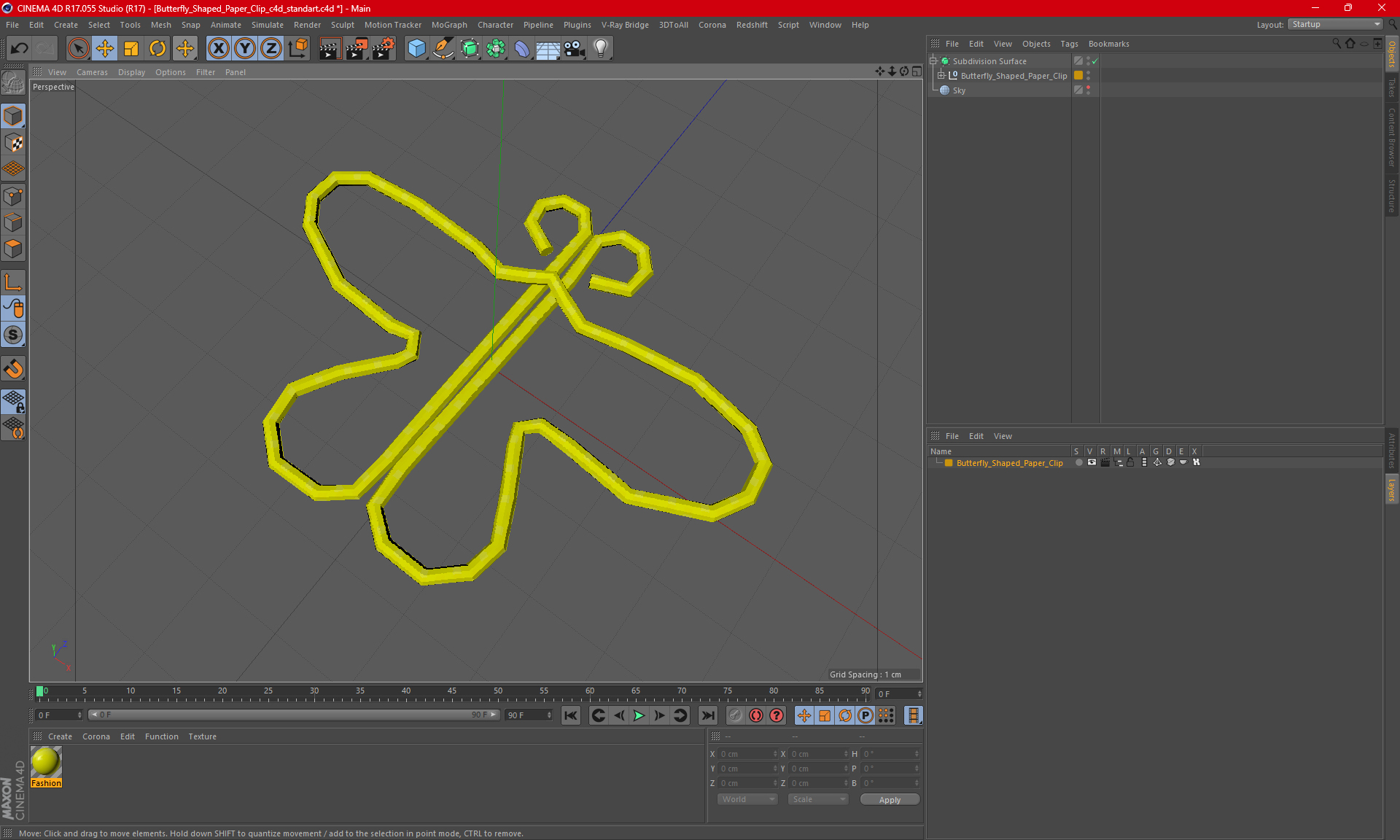Click the Light object icon

(600, 49)
